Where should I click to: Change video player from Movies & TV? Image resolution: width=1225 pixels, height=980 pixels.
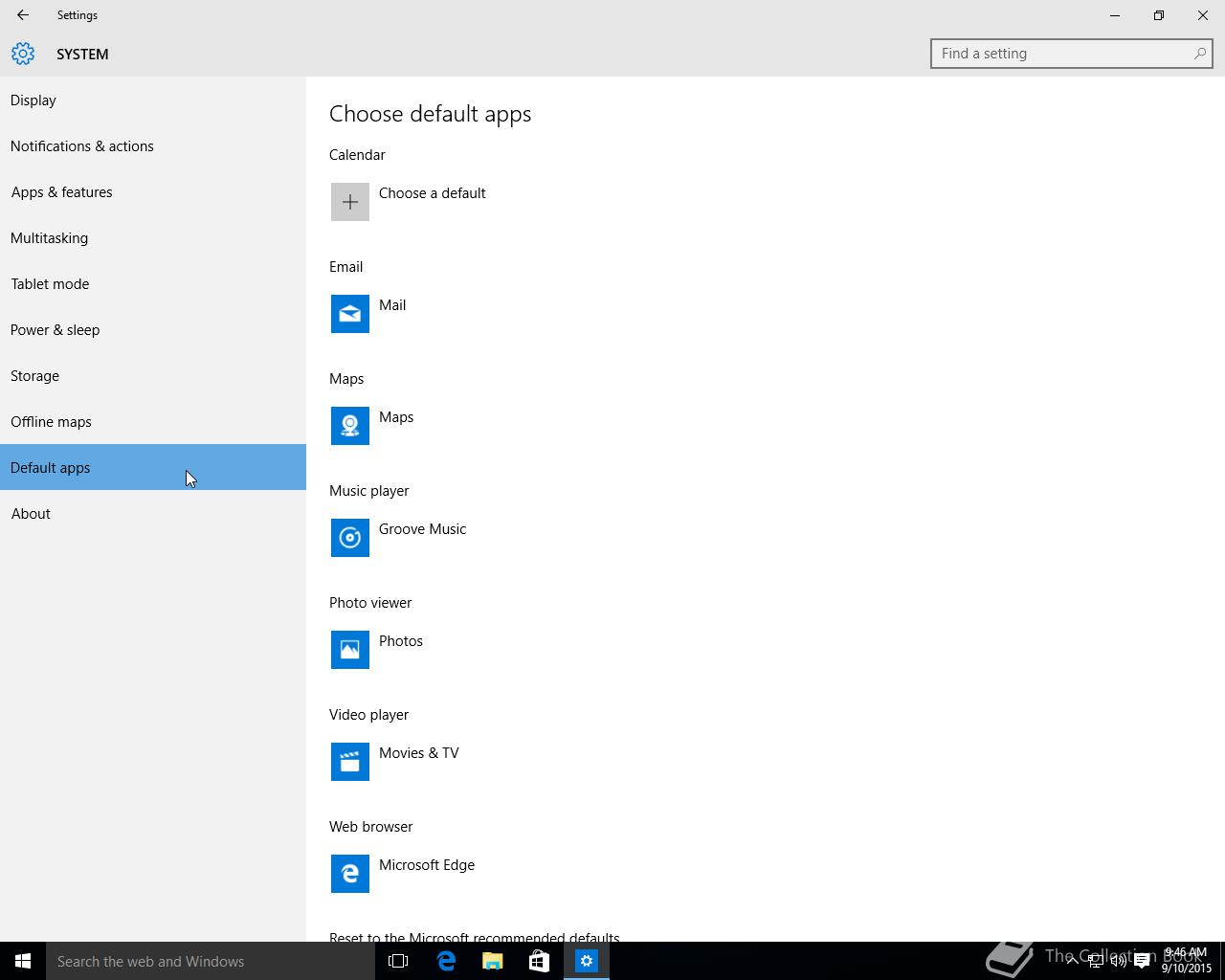pos(419,753)
